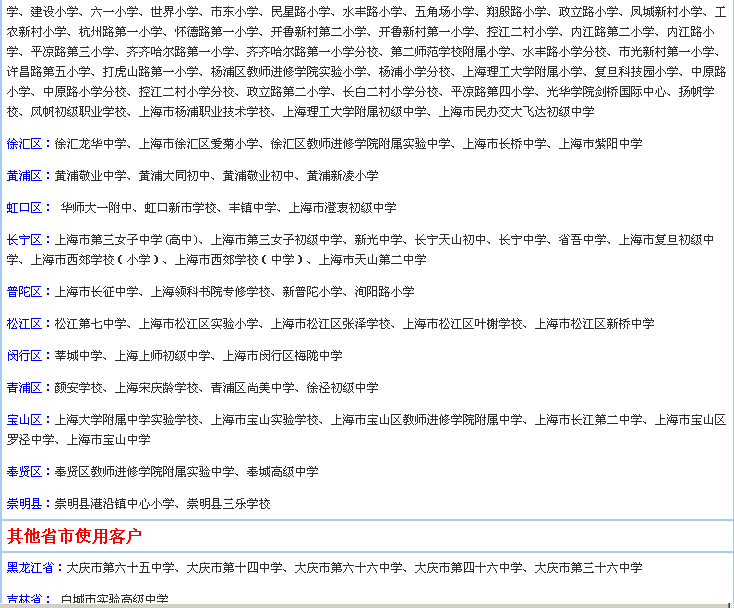Click the text 洵阳路小学
This screenshot has height=608, width=734.
385,292
